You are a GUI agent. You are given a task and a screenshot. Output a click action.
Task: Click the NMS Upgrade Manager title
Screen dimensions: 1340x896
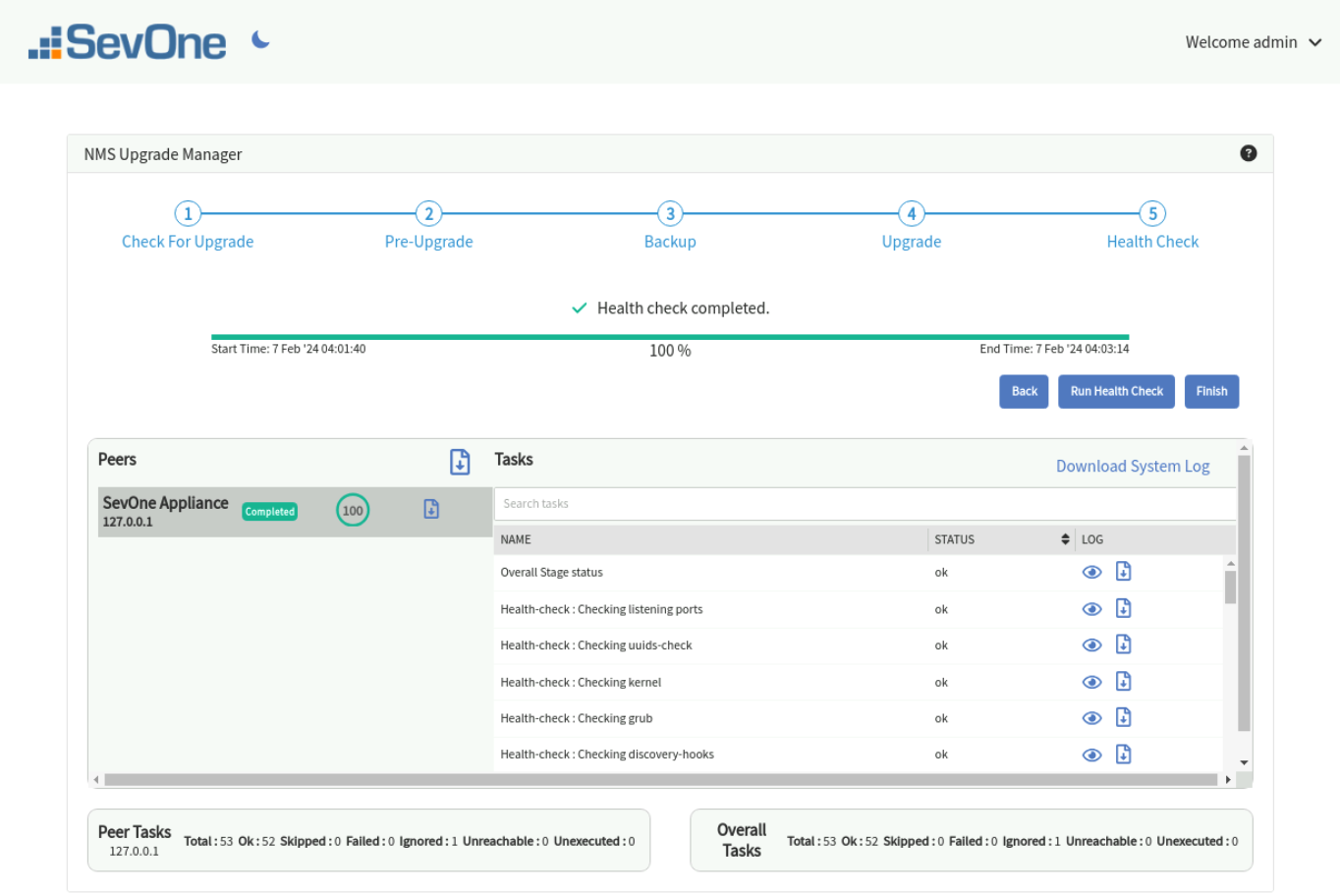[x=163, y=154]
